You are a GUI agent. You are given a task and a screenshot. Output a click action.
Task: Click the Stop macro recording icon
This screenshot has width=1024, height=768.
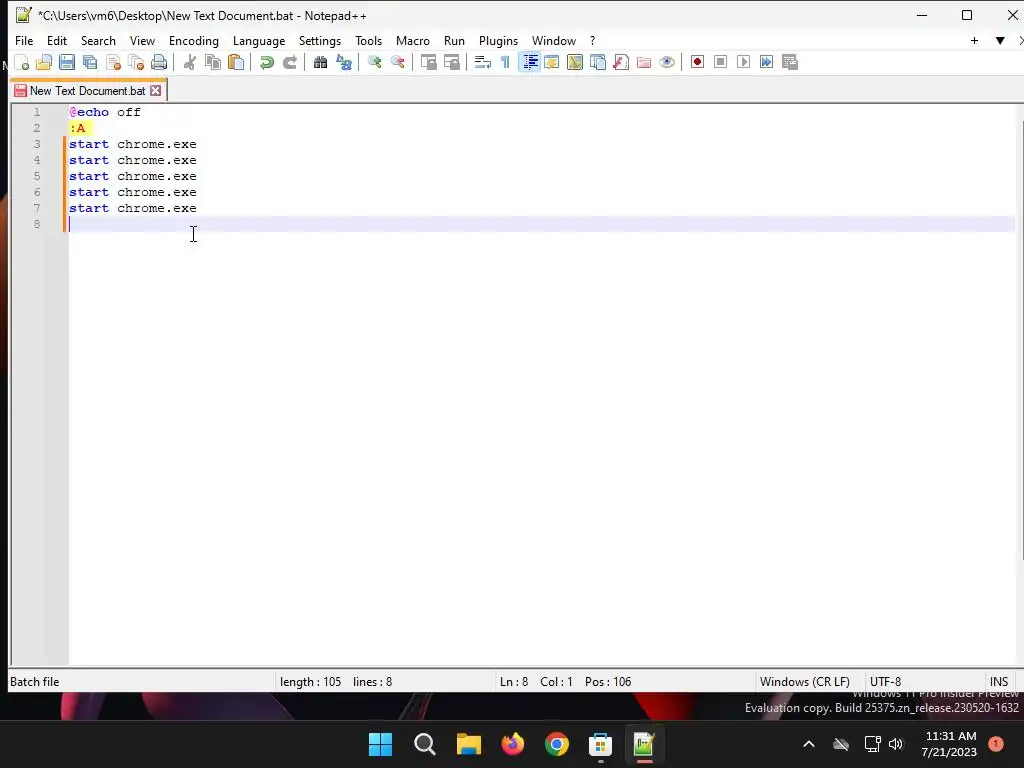coord(720,62)
